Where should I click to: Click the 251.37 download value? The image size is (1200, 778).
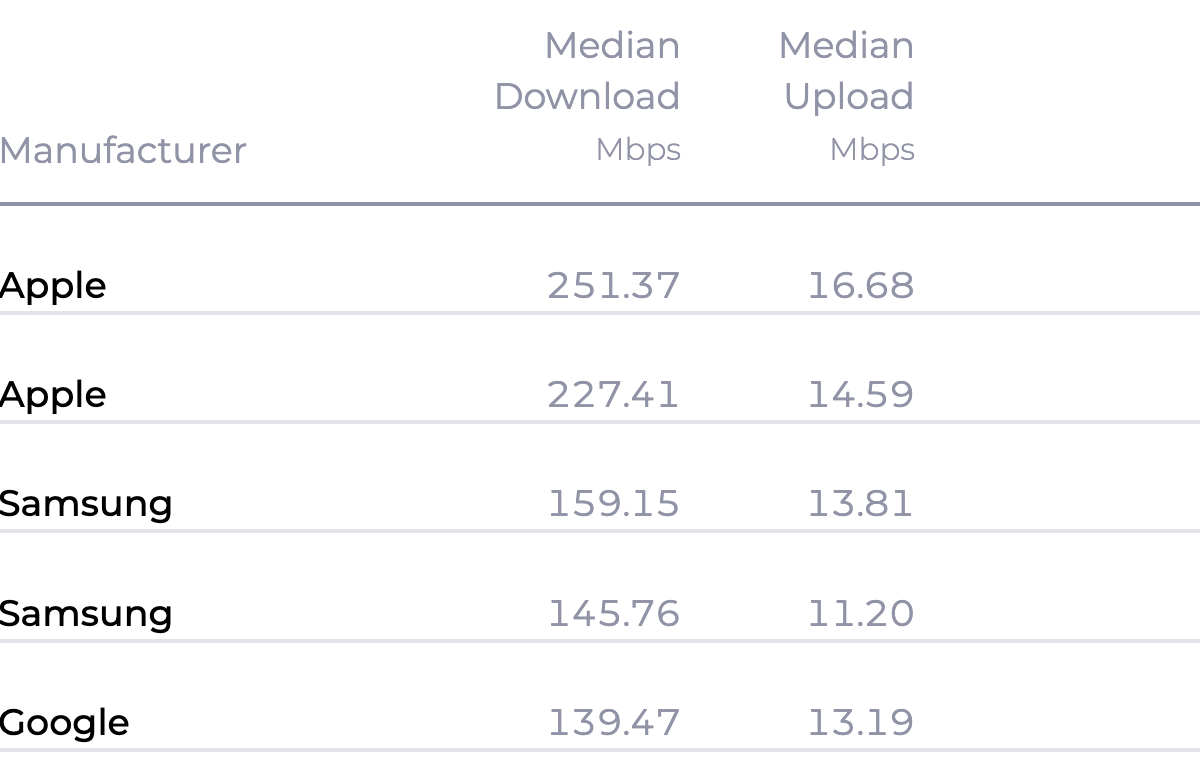click(613, 286)
